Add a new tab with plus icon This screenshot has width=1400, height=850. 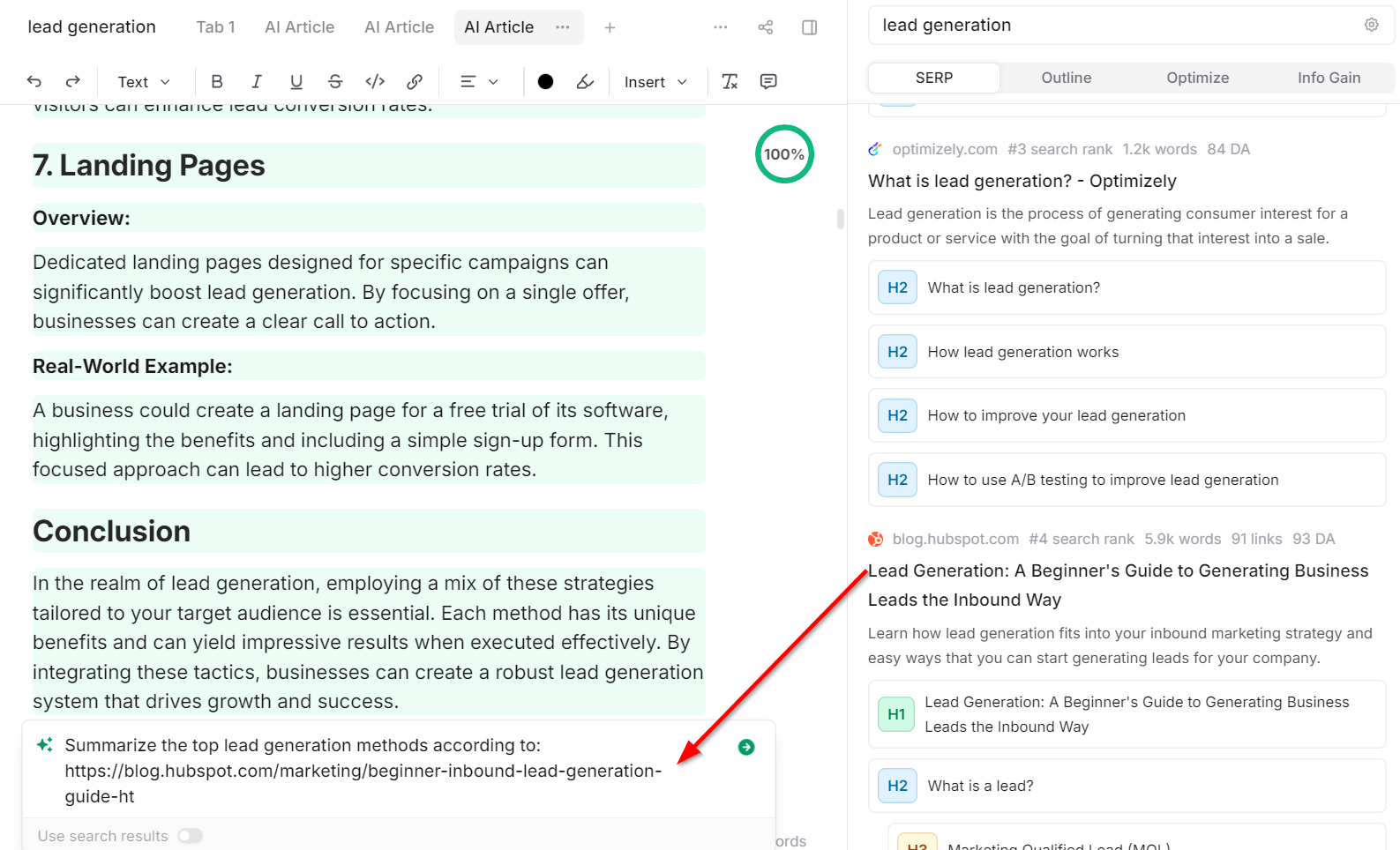coord(610,27)
